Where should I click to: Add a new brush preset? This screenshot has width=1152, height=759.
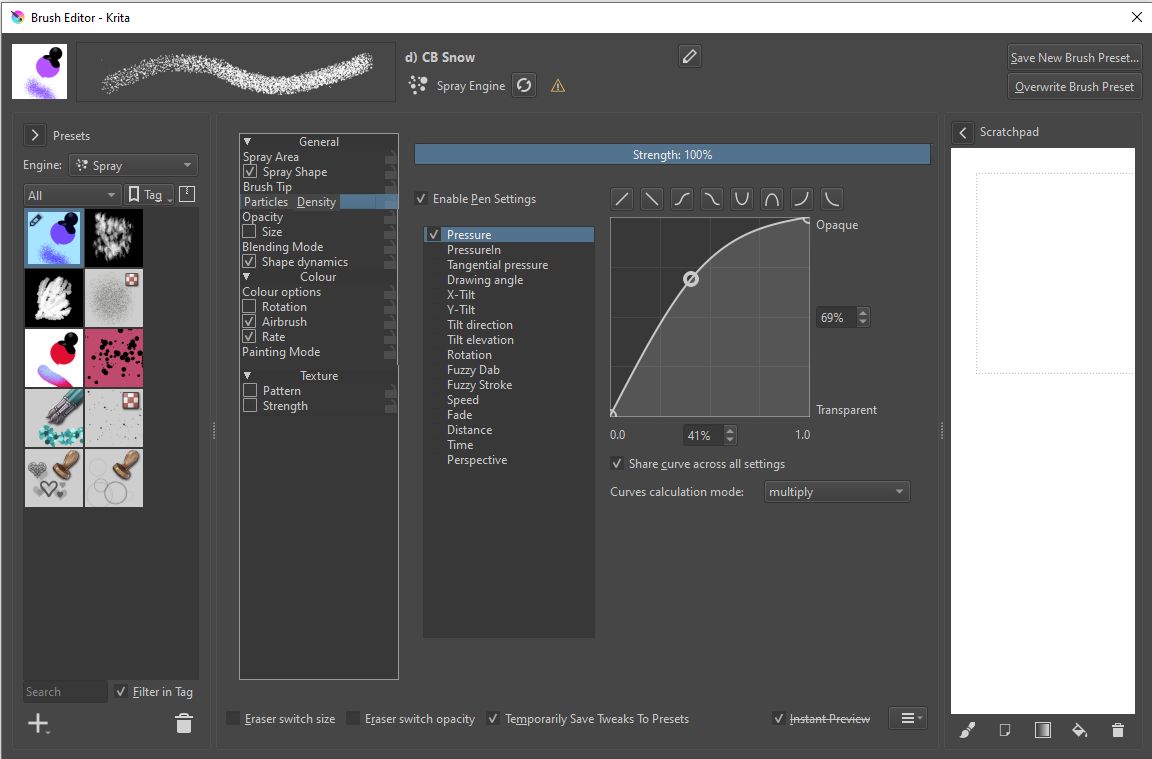click(x=37, y=724)
